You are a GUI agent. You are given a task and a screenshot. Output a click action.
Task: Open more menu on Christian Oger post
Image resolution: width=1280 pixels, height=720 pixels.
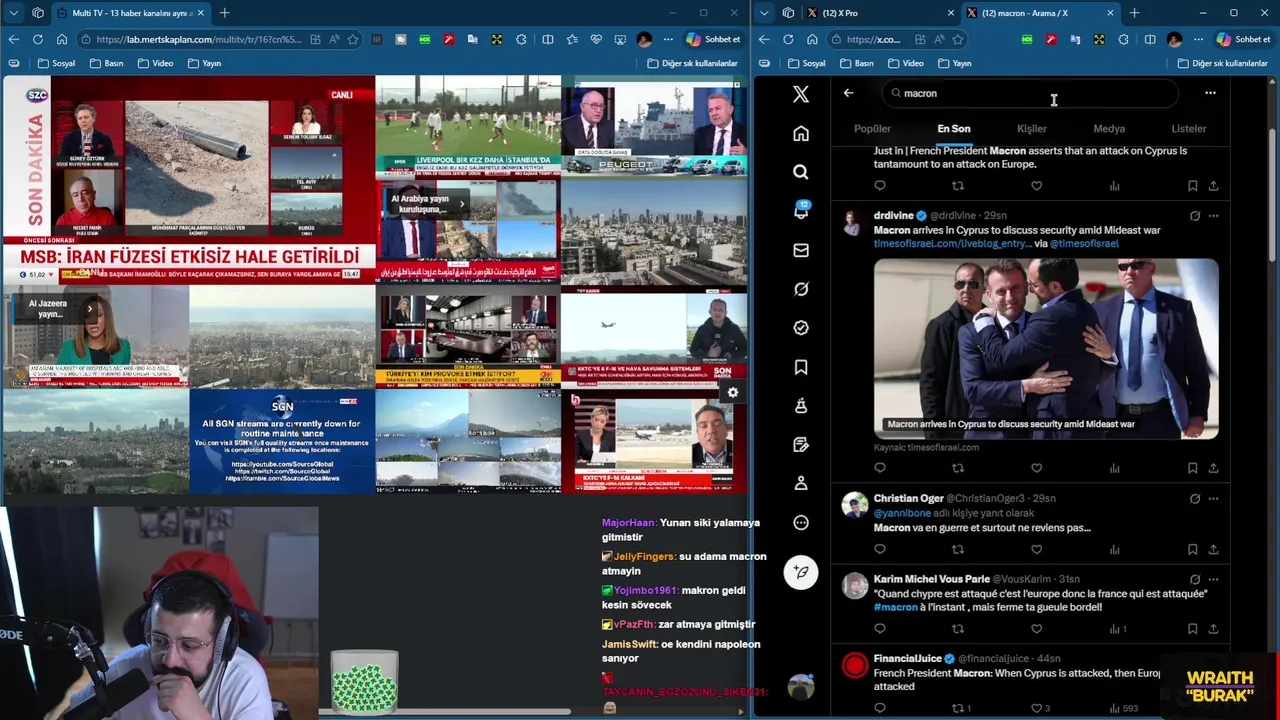(1213, 498)
